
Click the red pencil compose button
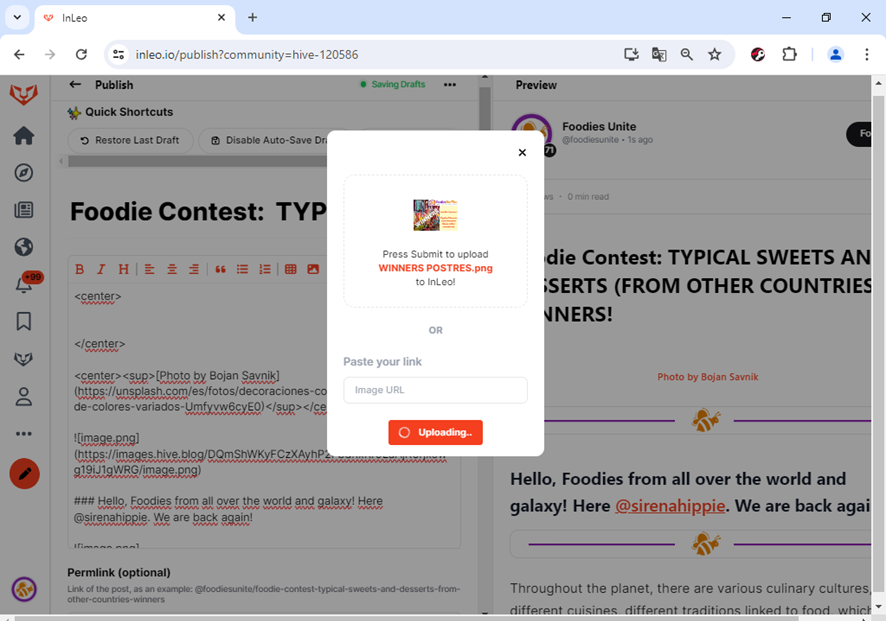coord(24,474)
